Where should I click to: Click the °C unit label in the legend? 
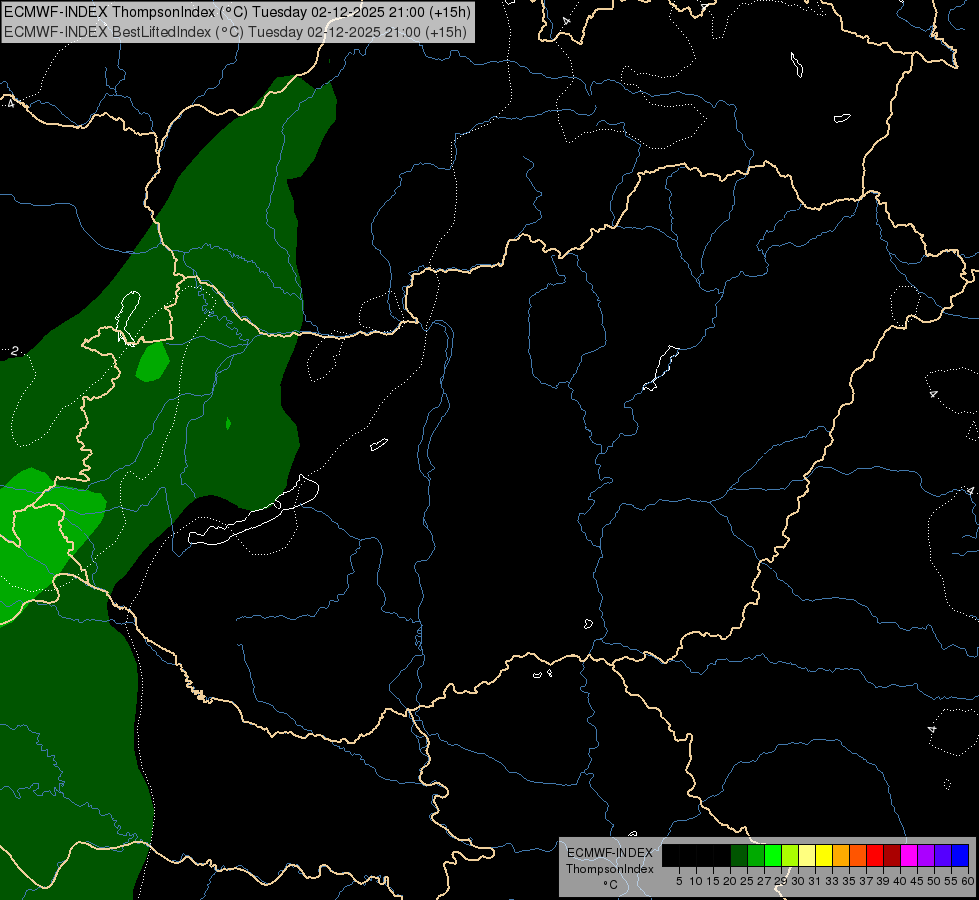(611, 884)
